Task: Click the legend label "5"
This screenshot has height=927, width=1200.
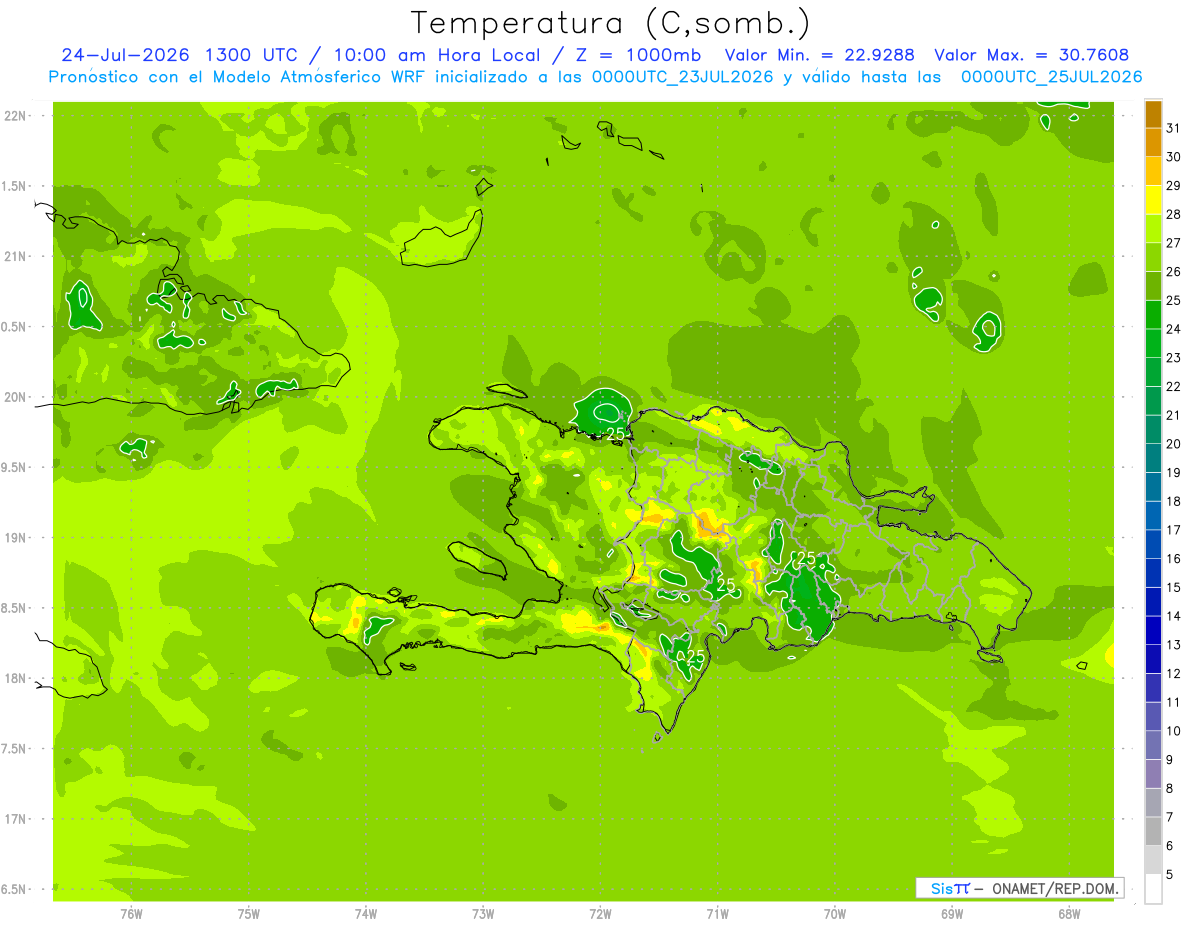Action: 1170,875
